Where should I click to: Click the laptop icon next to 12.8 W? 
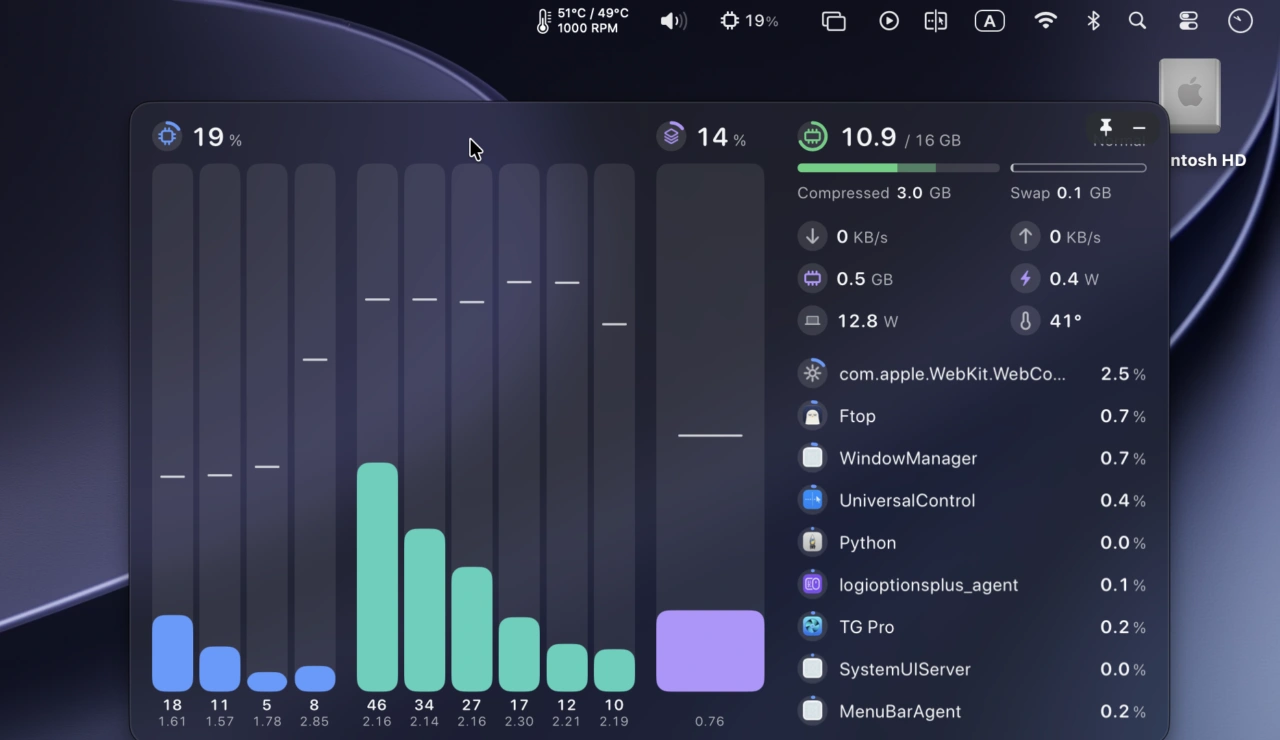(812, 321)
